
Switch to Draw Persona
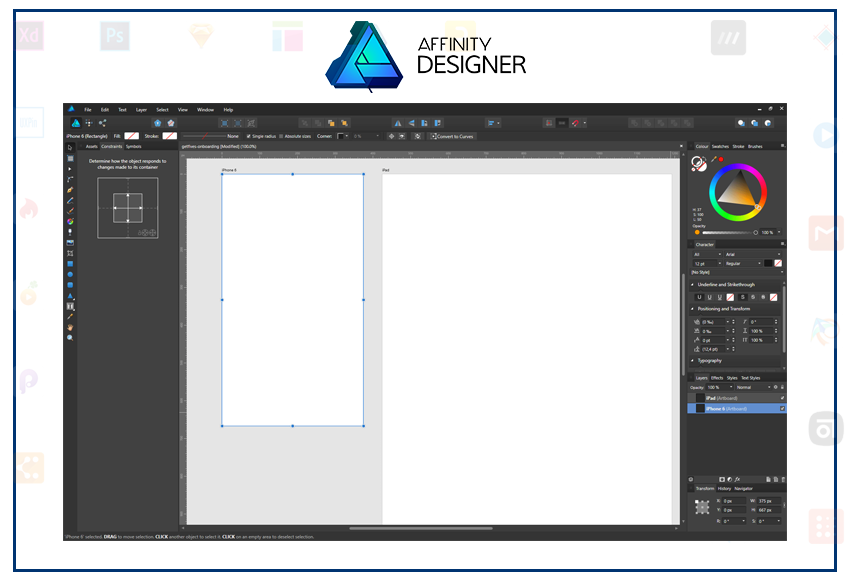[x=76, y=123]
